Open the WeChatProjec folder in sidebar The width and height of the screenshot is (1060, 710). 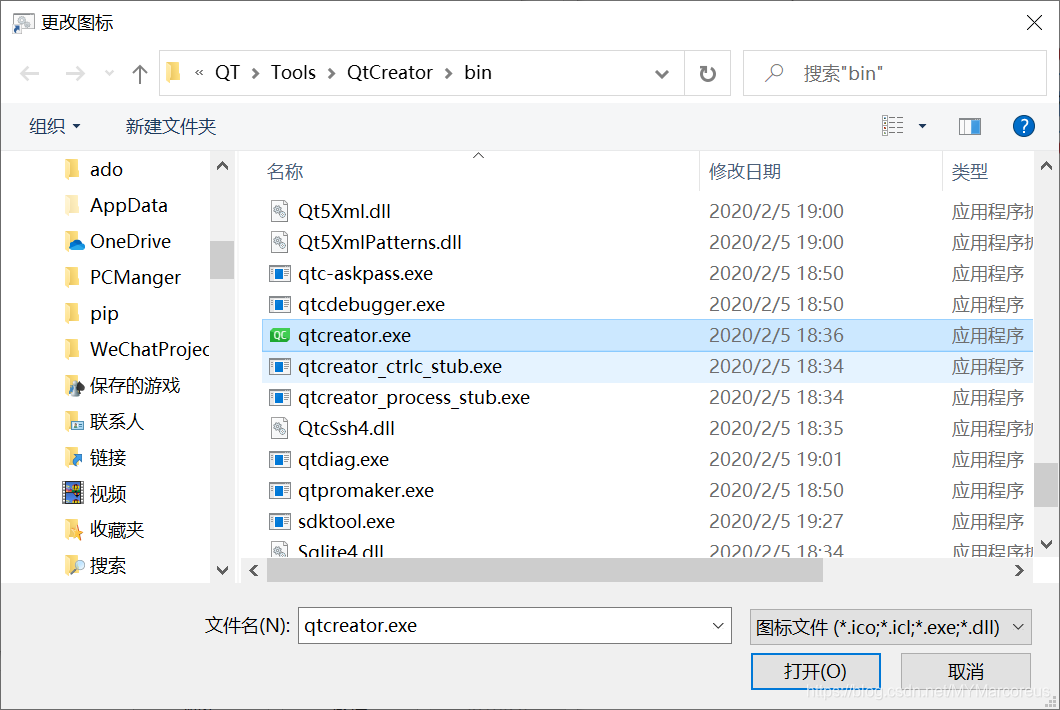point(137,350)
